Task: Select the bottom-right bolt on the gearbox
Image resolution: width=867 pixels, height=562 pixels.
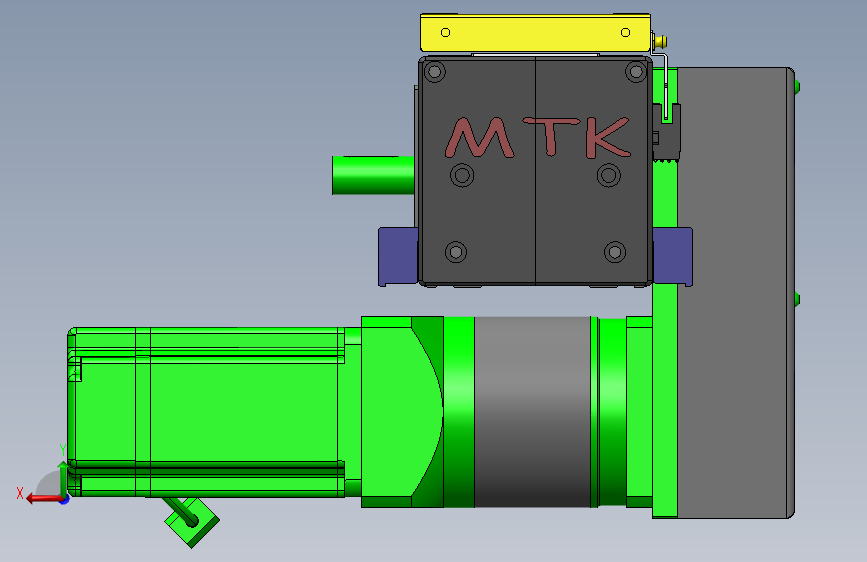Action: pos(615,252)
